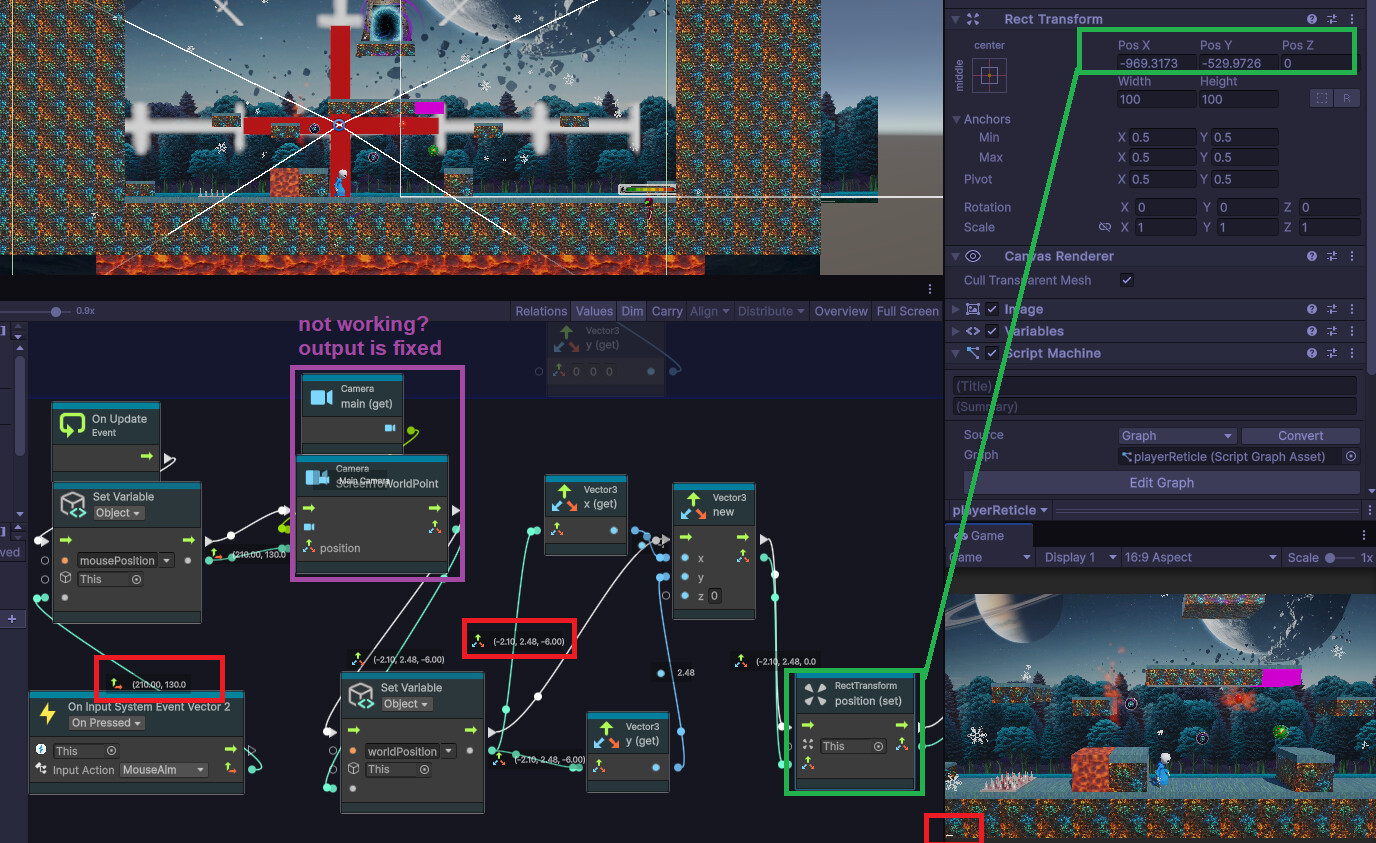Image resolution: width=1376 pixels, height=843 pixels.
Task: Open Input Action MouseAim dropdown
Action: [164, 770]
